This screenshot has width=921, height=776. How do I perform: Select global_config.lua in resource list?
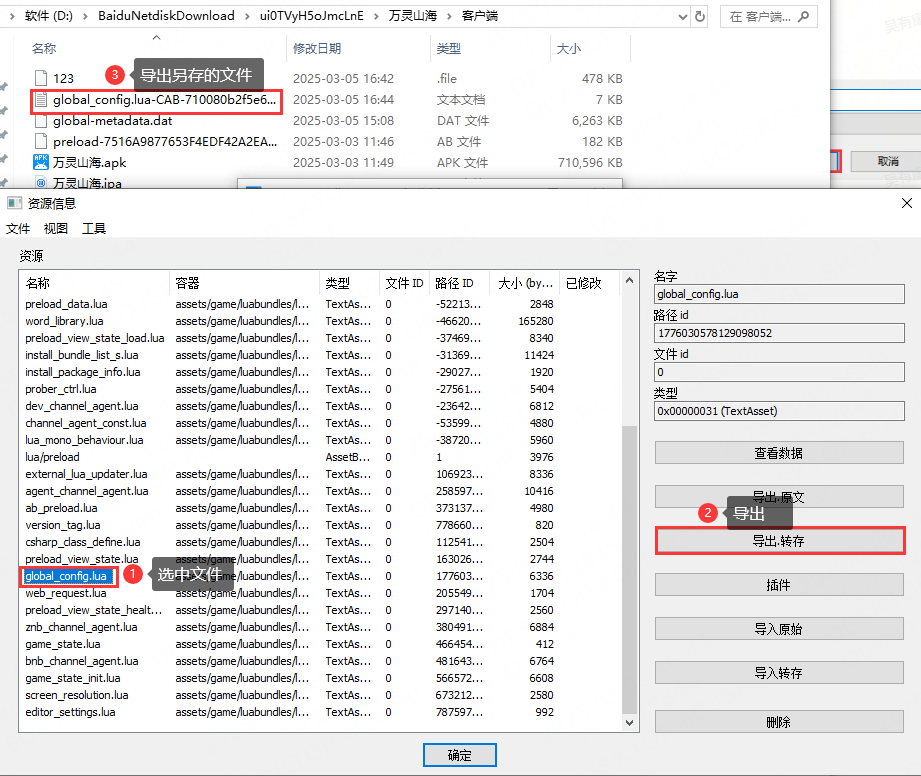(x=66, y=576)
